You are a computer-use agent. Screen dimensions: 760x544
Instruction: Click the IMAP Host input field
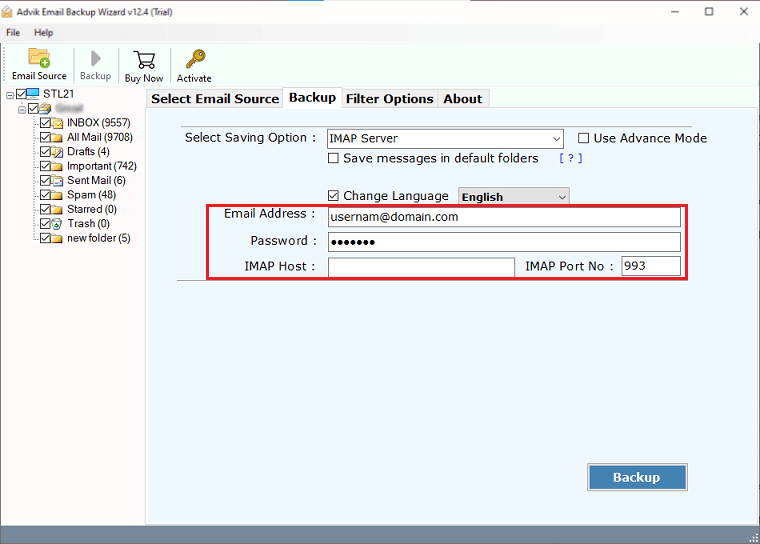pyautogui.click(x=421, y=267)
